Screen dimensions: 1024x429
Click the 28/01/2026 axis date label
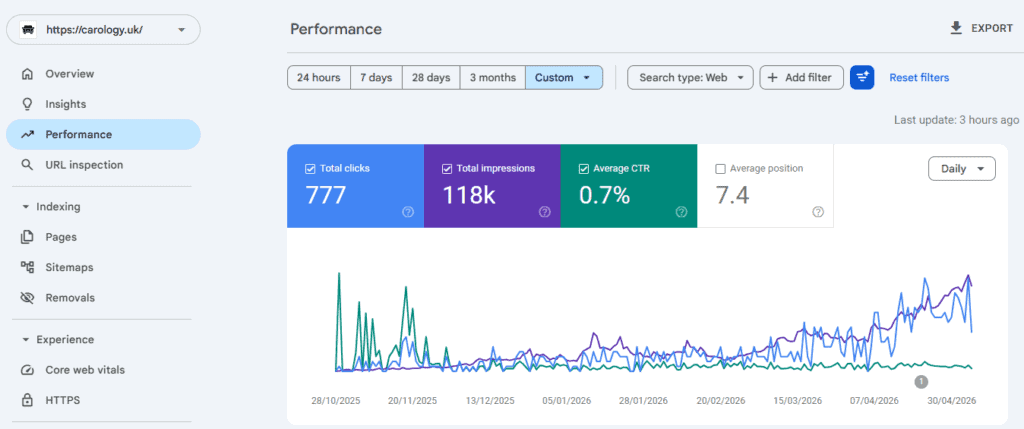point(643,401)
